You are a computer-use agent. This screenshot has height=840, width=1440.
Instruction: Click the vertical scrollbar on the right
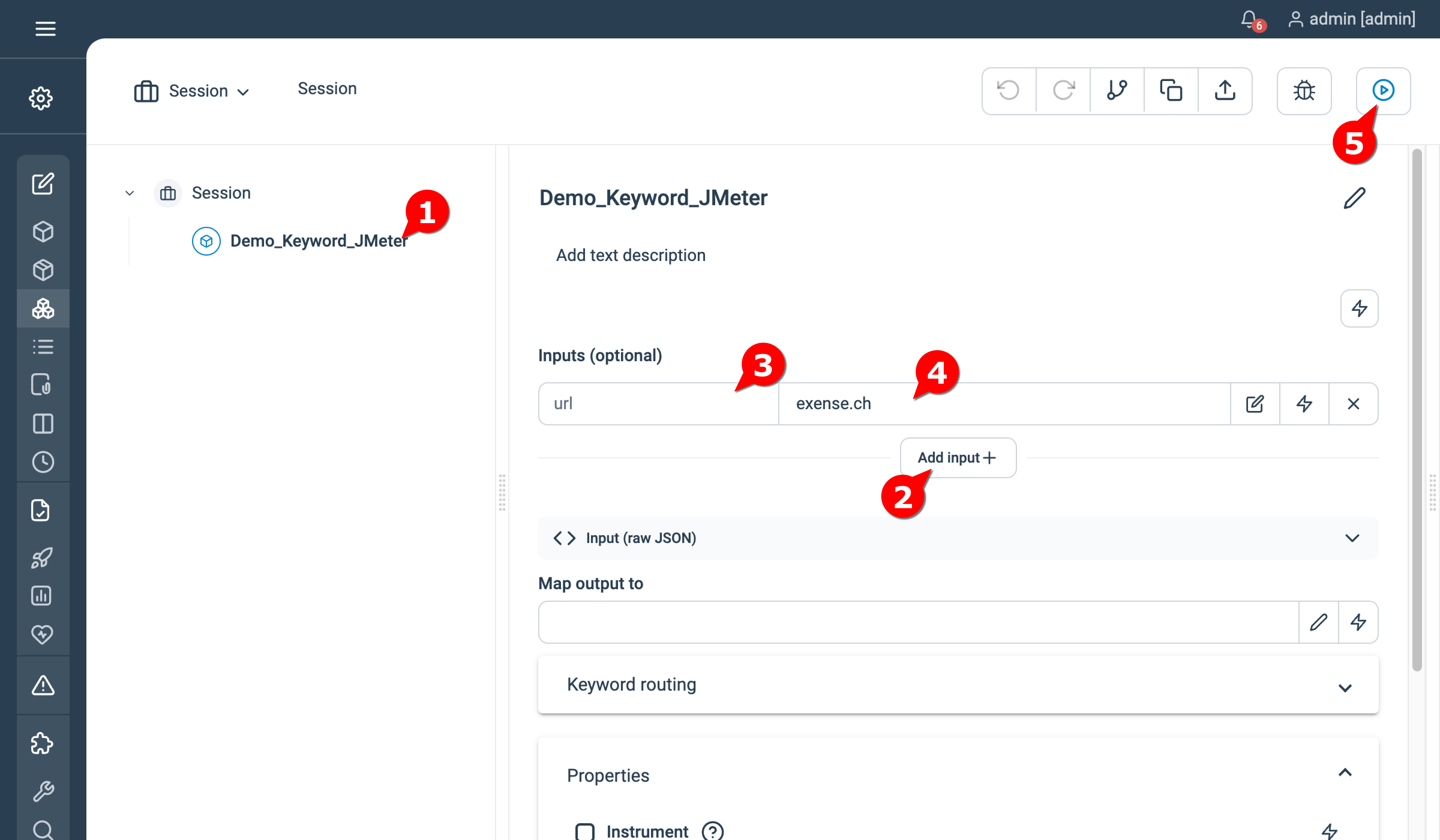point(1418,400)
